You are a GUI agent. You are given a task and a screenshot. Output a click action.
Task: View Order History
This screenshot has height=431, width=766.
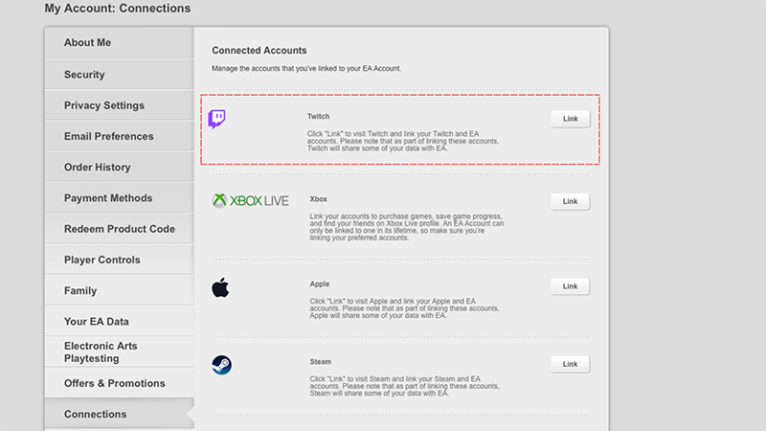119,167
